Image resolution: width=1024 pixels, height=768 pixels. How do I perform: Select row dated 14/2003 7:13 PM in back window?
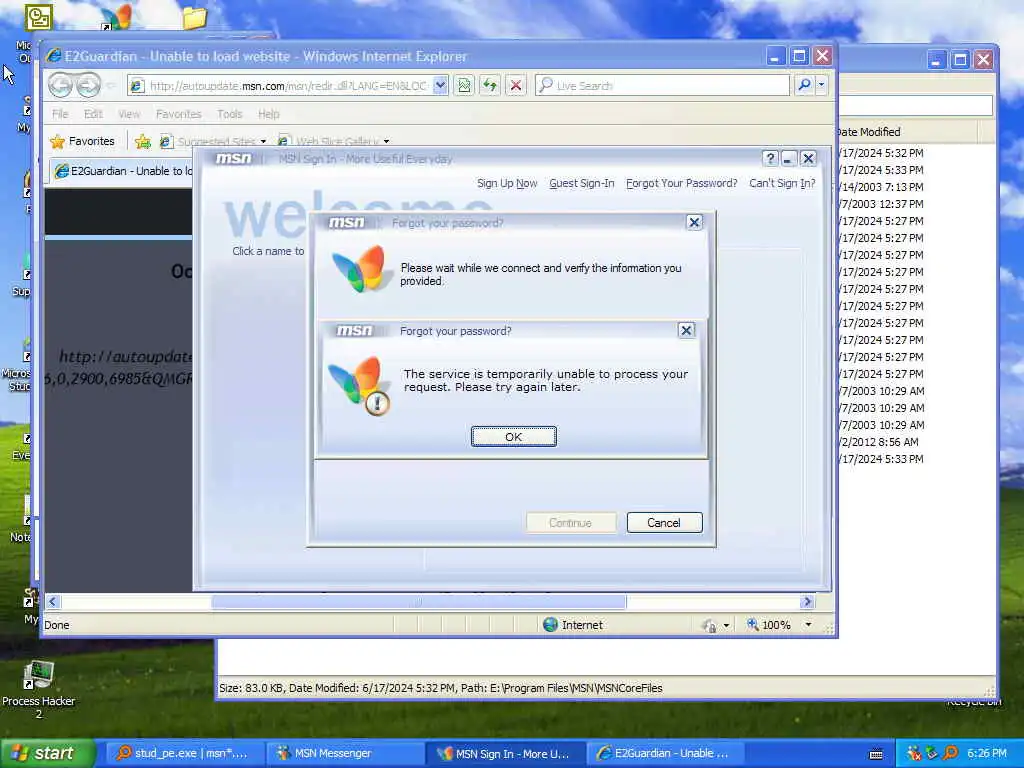882,187
